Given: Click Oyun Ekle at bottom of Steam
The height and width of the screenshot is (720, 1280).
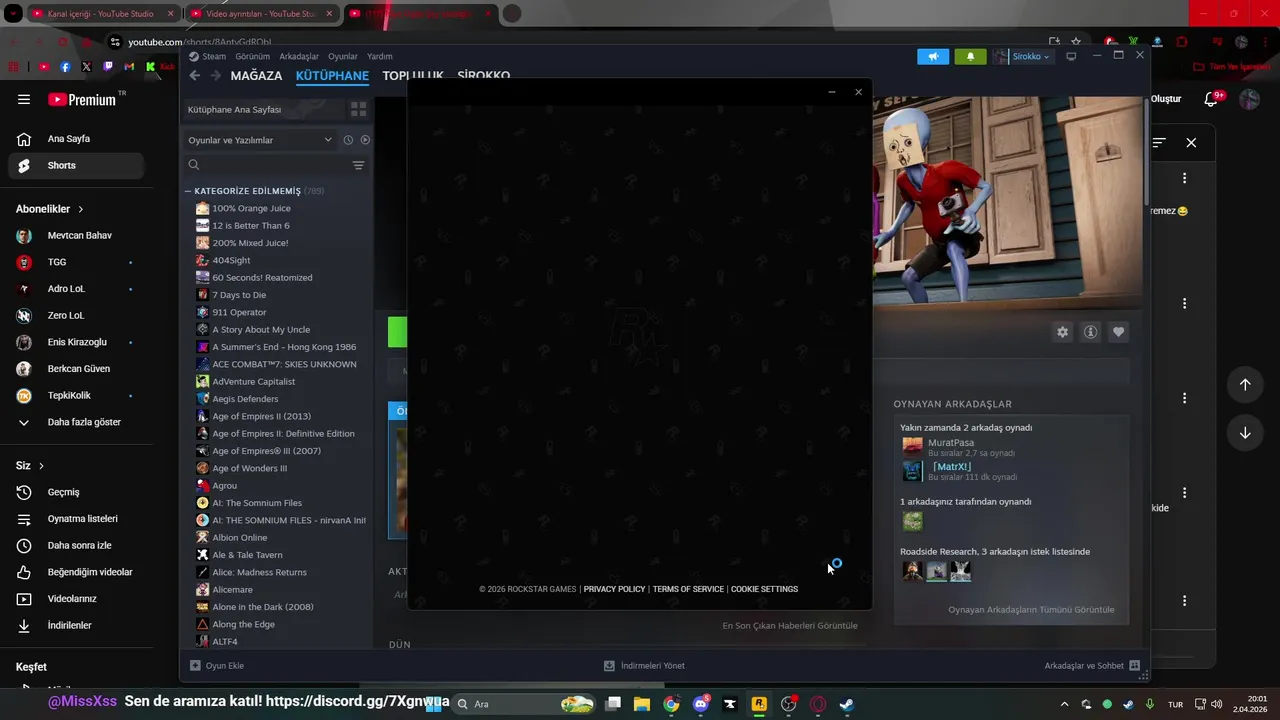Looking at the screenshot, I should pos(217,665).
